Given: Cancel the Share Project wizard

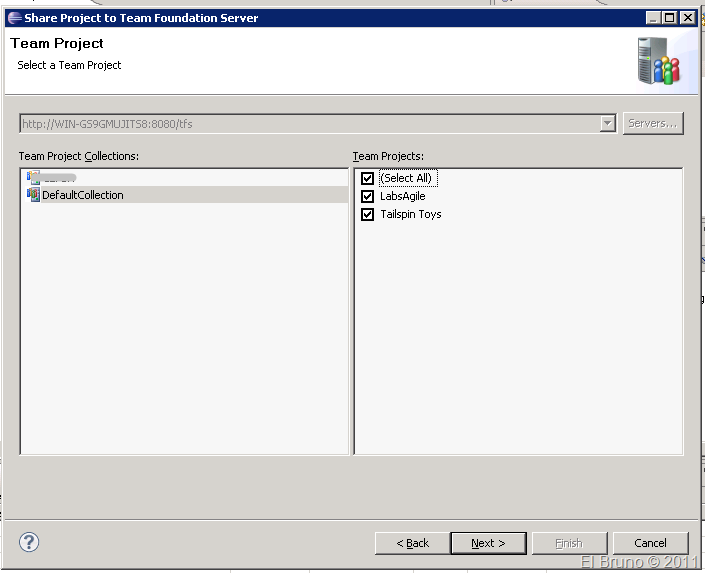Looking at the screenshot, I should 650,543.
